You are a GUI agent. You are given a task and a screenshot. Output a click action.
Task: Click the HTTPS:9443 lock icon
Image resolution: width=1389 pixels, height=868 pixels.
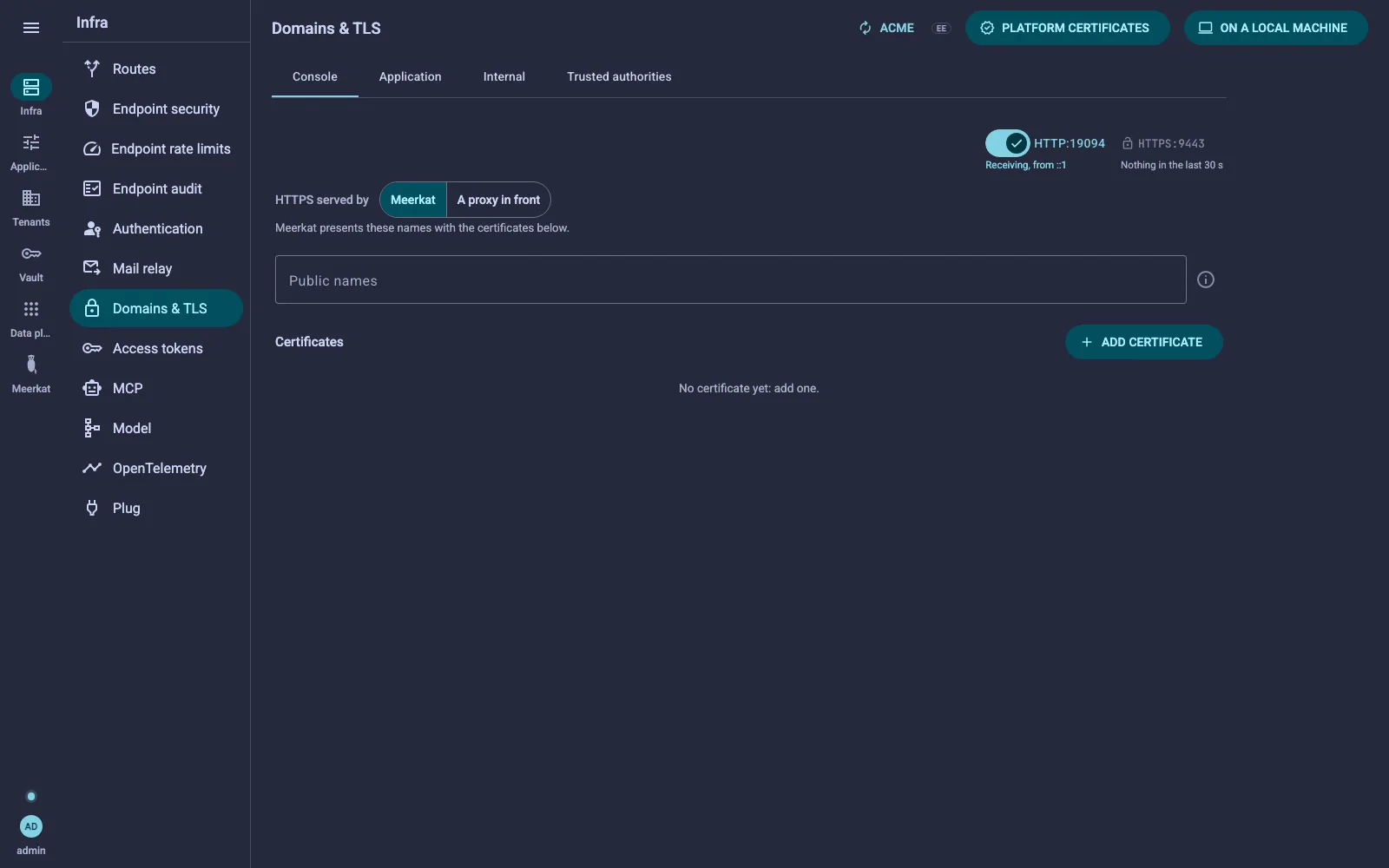1128,143
